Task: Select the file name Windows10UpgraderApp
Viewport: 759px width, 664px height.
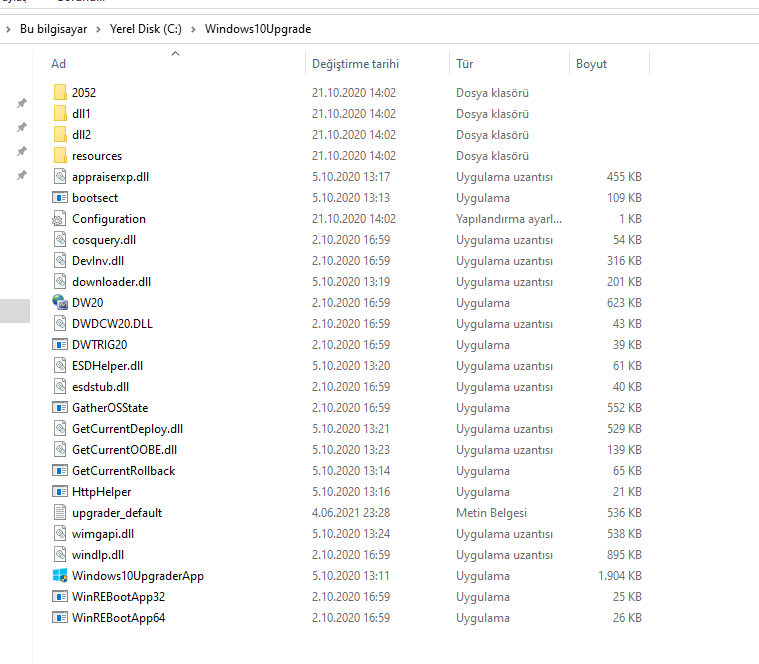Action: coord(138,576)
